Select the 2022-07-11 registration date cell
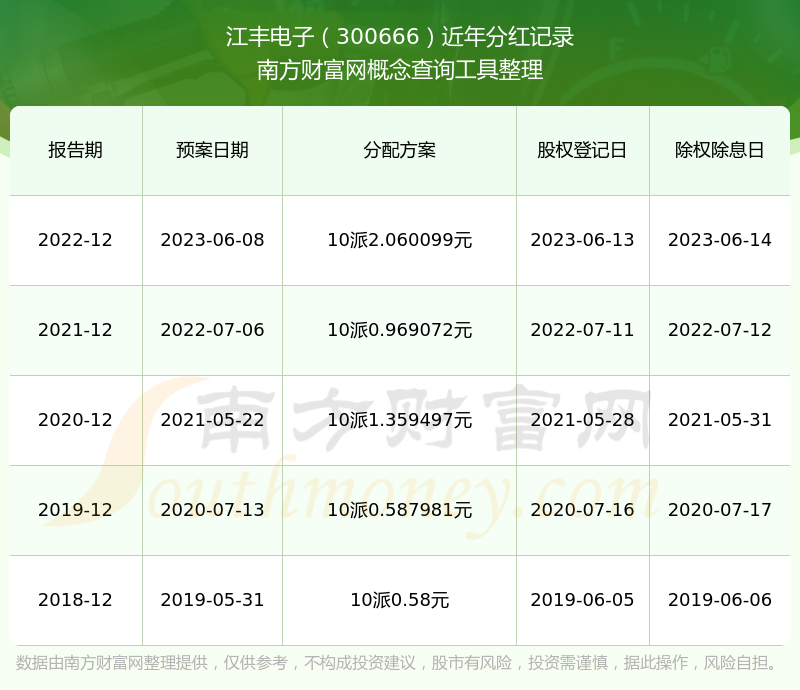This screenshot has height=690, width=800. pos(583,330)
